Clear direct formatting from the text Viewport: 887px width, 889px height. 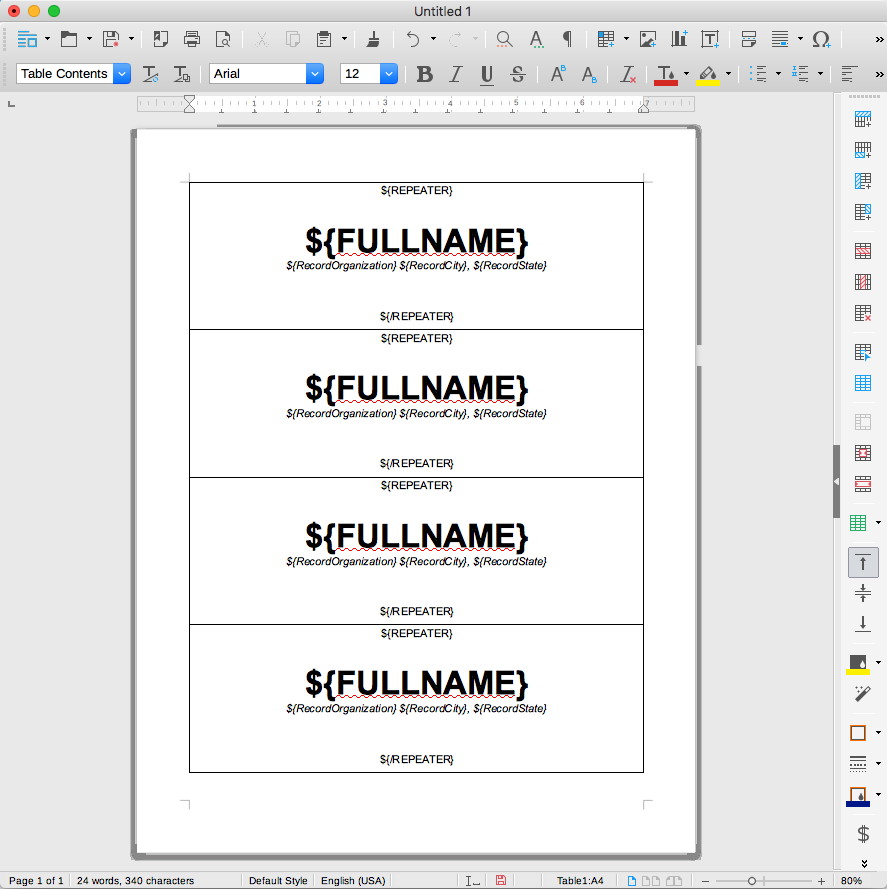tap(628, 74)
